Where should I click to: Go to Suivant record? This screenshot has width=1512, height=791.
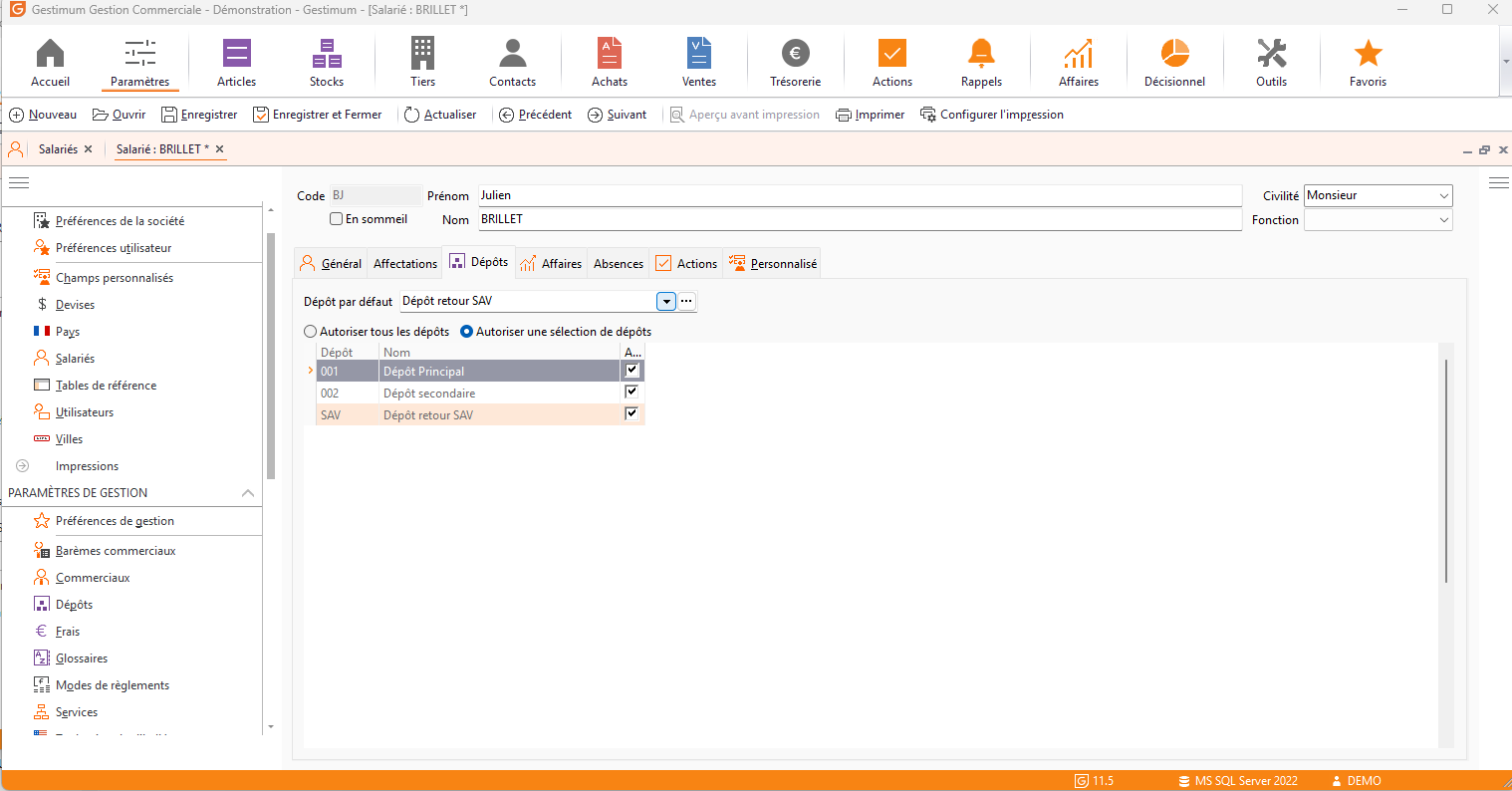618,115
